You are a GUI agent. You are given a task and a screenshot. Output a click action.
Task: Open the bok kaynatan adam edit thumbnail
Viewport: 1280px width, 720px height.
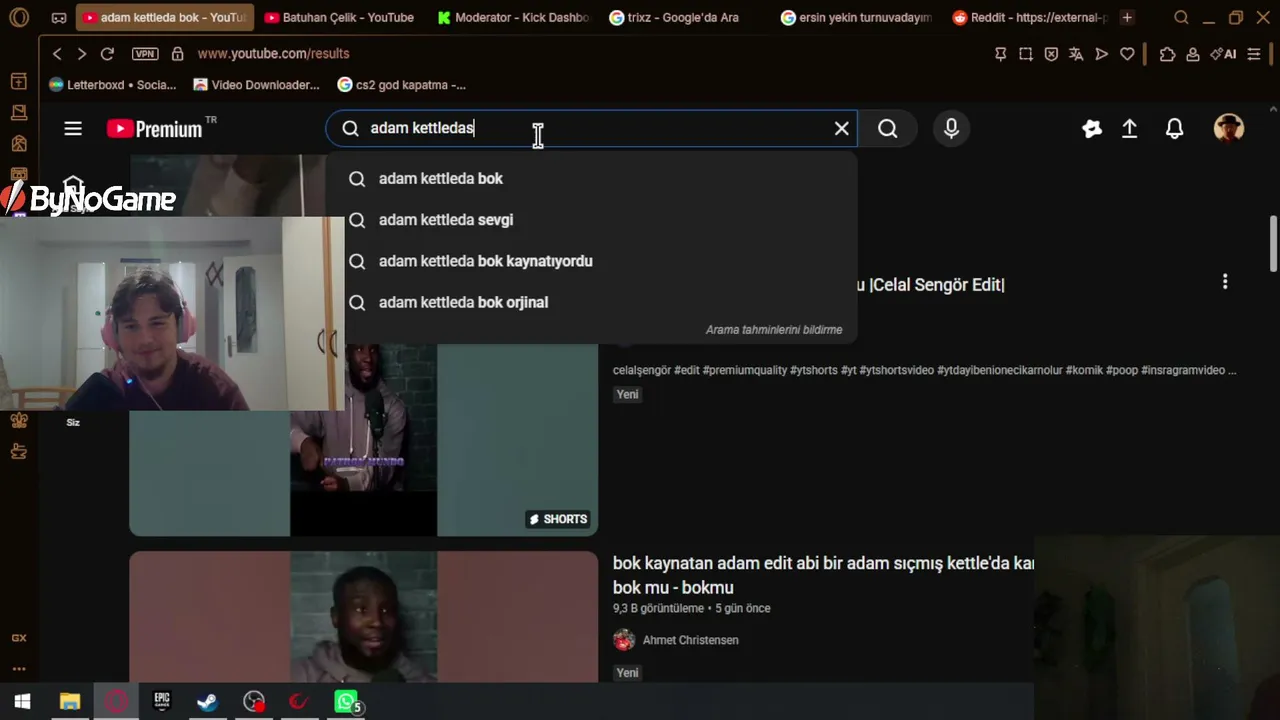[364, 617]
